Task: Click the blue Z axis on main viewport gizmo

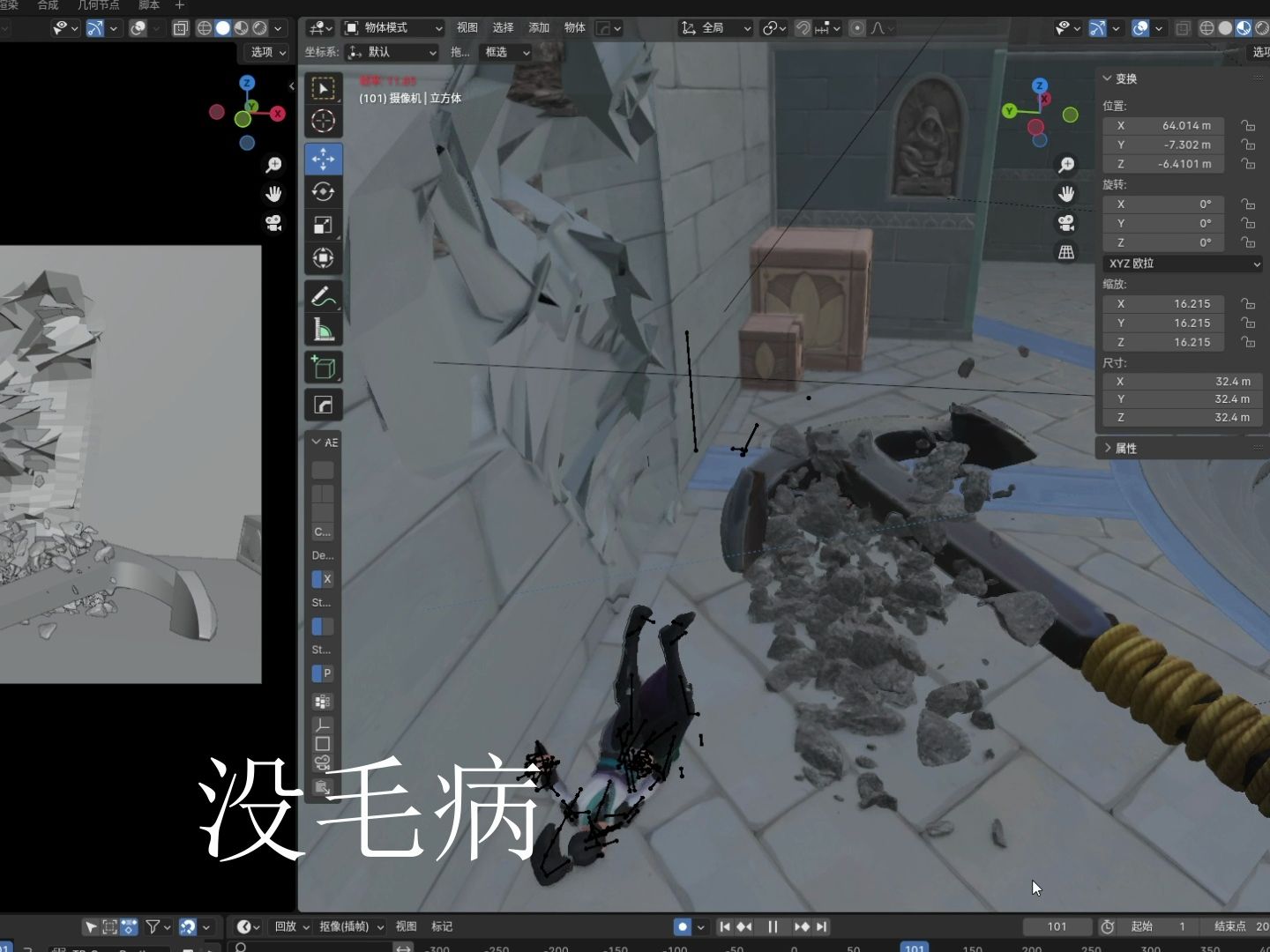Action: click(1040, 86)
